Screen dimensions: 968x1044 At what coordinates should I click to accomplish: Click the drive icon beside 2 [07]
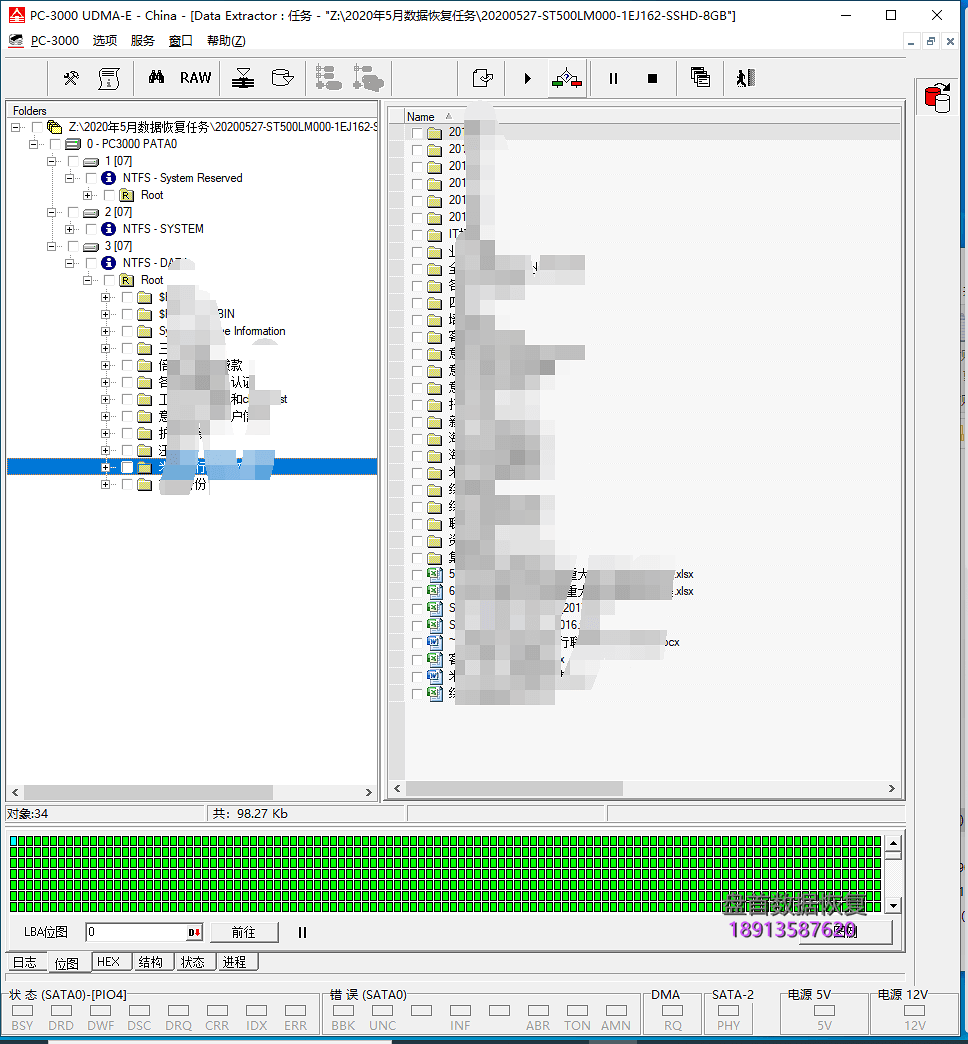(x=91, y=212)
